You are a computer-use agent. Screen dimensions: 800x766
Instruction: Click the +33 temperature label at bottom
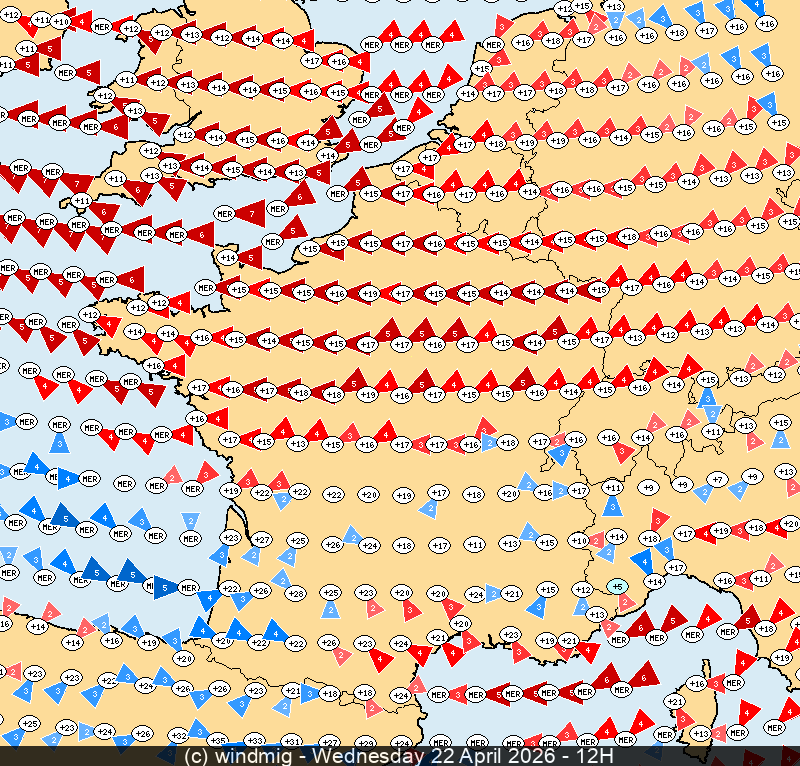click(255, 741)
